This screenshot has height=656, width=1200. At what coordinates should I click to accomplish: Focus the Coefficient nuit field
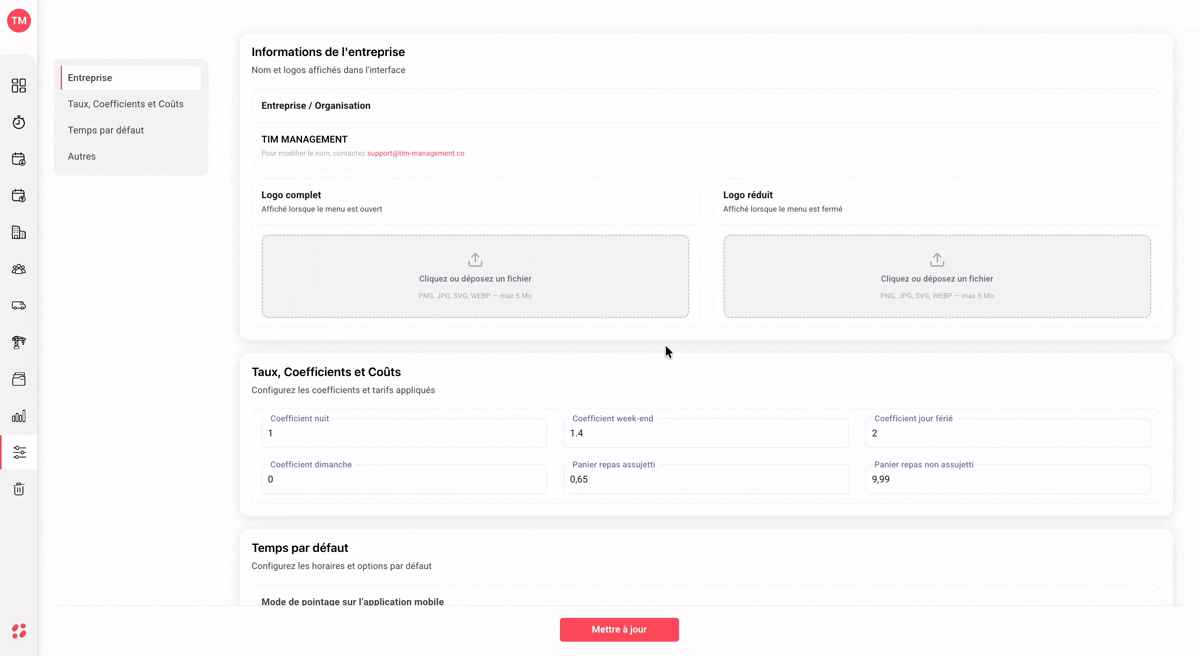click(x=404, y=433)
